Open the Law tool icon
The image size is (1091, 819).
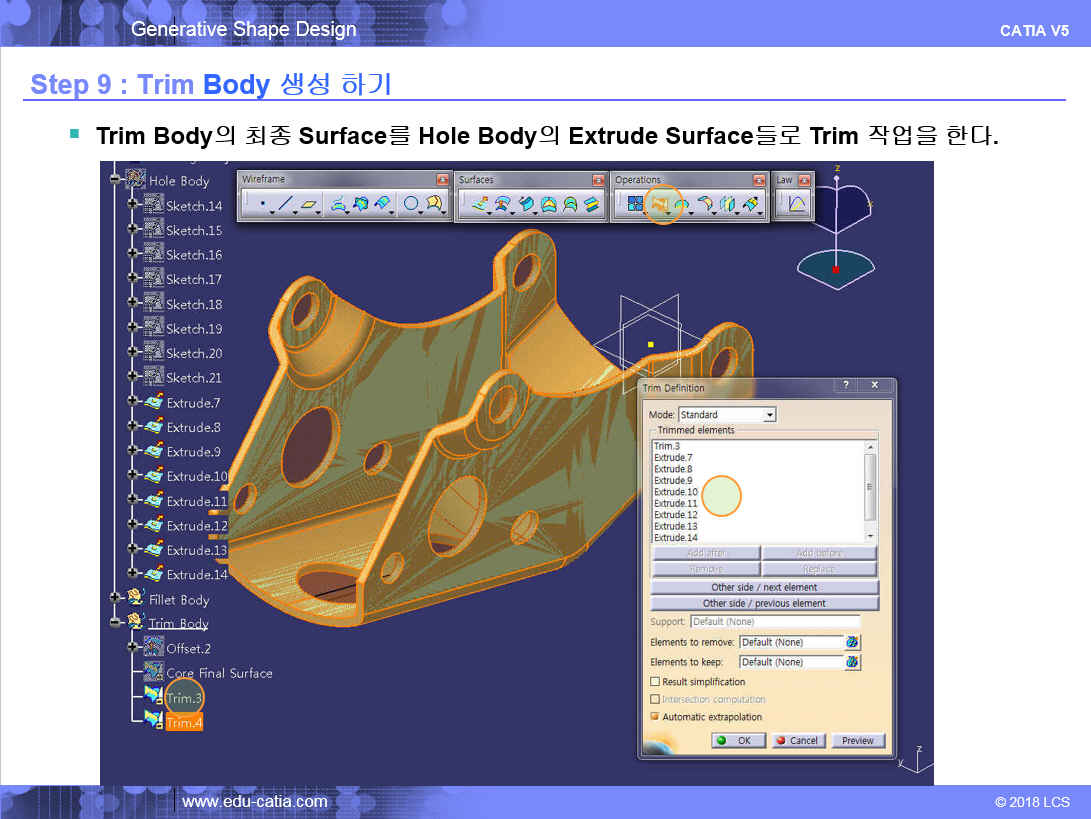tap(797, 204)
